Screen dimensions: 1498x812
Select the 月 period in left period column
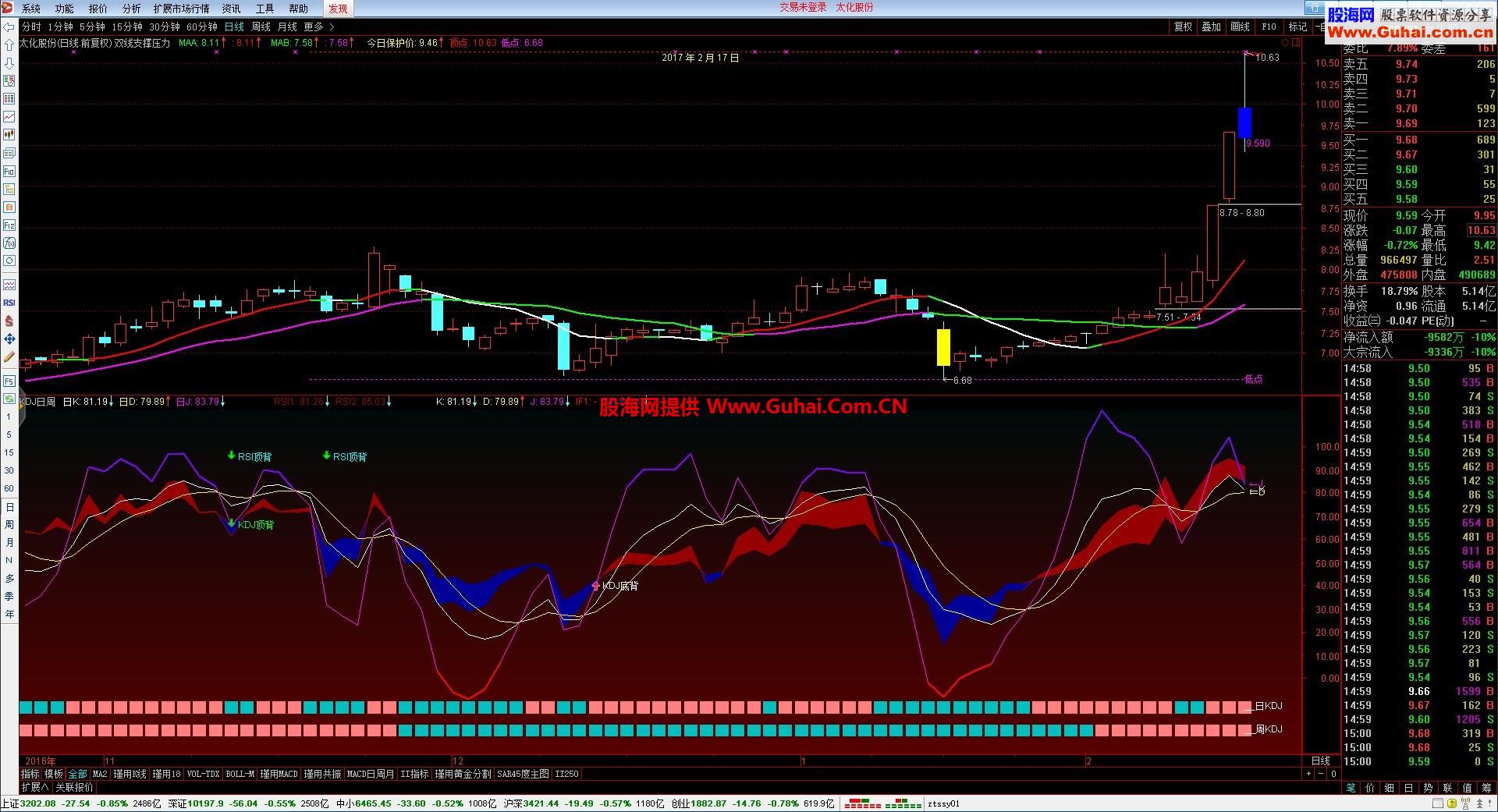click(9, 543)
